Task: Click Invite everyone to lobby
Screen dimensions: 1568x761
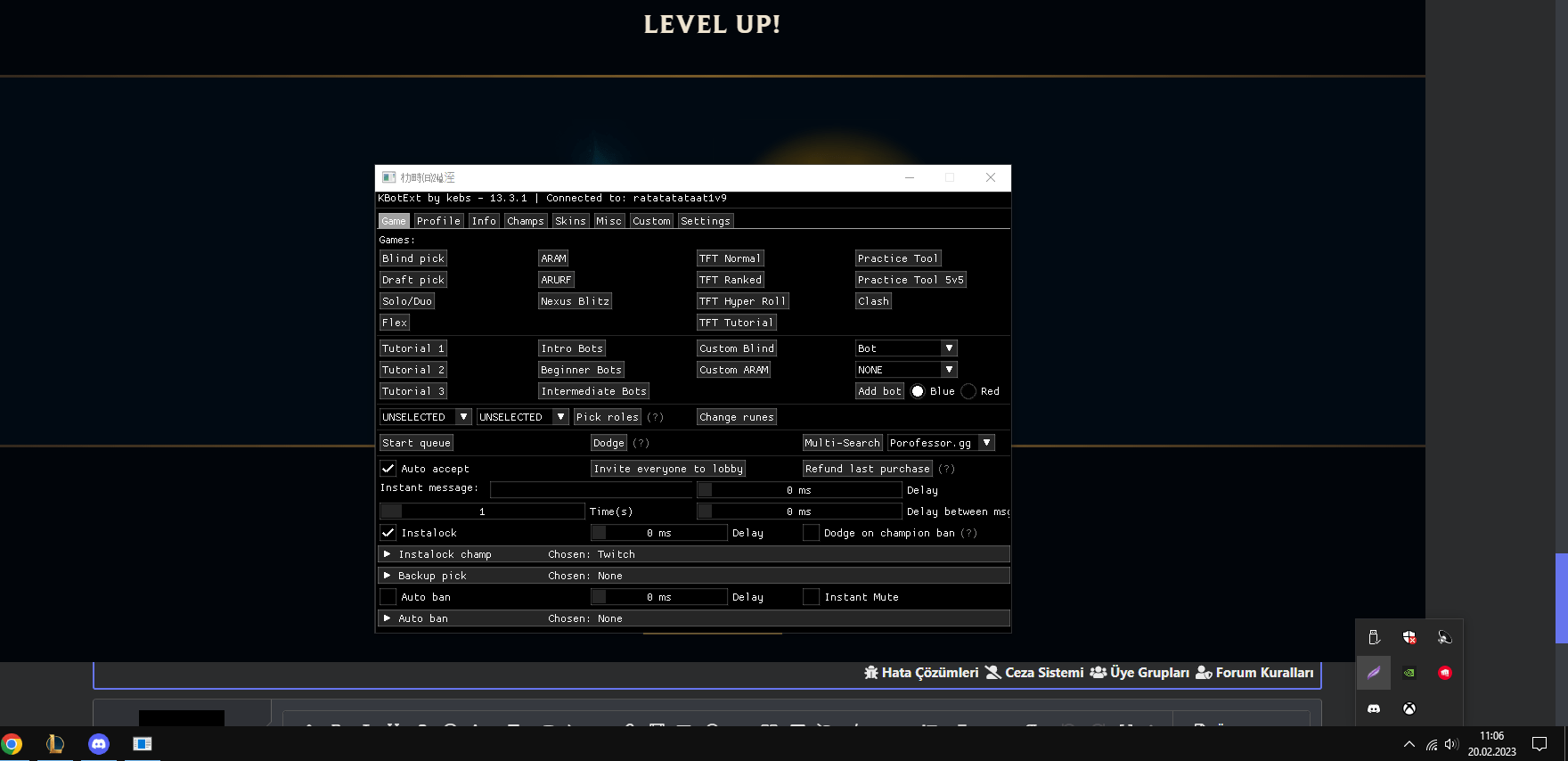Action: point(668,469)
